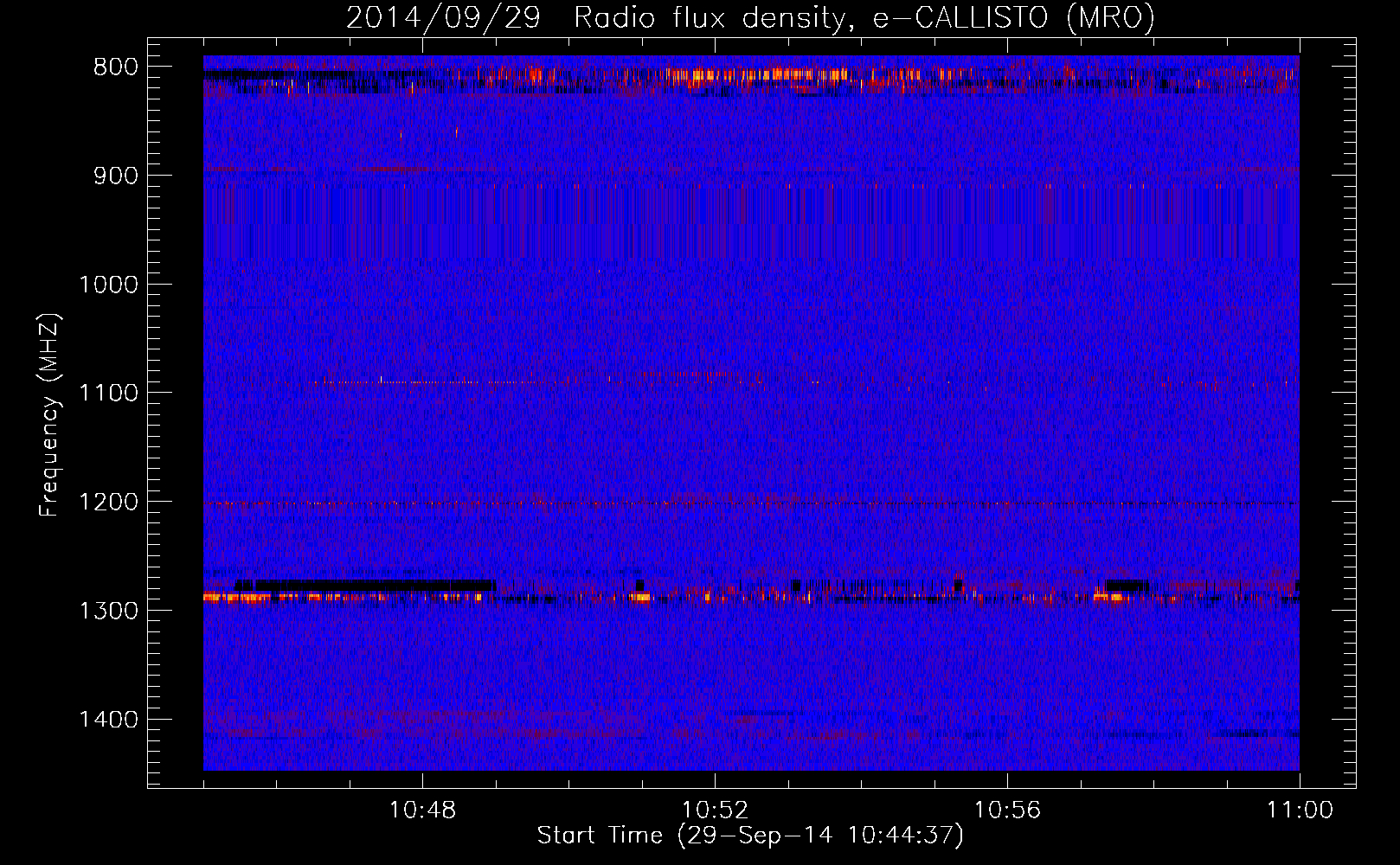Click the 1300 frequency tick label
1400x865 pixels.
[x=108, y=611]
